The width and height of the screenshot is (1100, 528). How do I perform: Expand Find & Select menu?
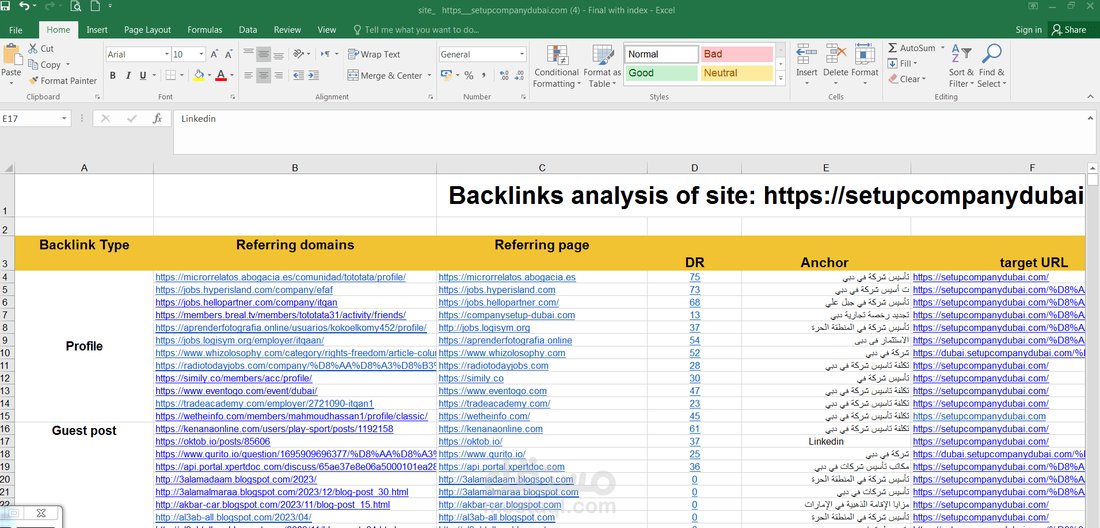click(x=991, y=66)
